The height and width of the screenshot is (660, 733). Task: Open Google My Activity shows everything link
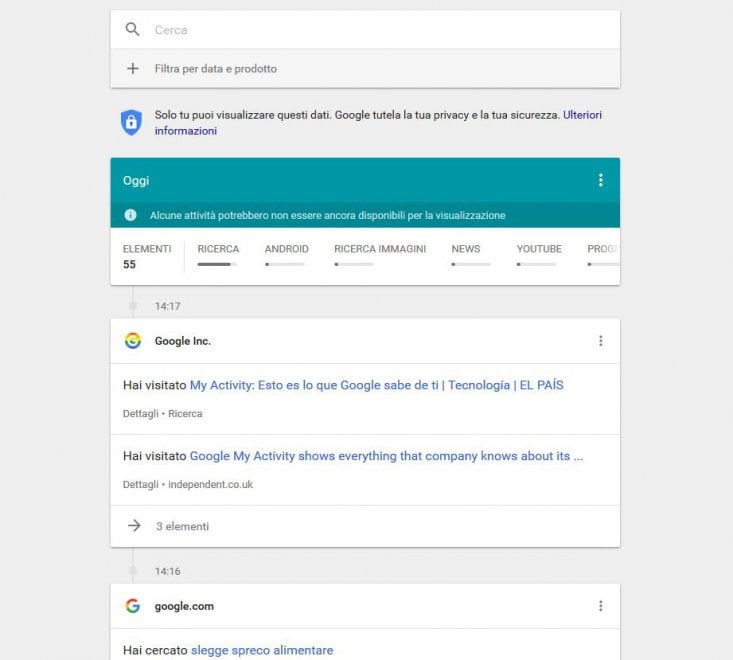coord(386,456)
